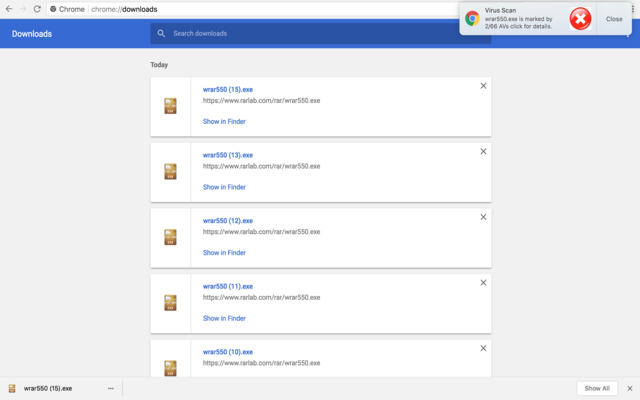Click the Chrome site info icon in address bar
The image size is (640, 400).
pos(53,9)
